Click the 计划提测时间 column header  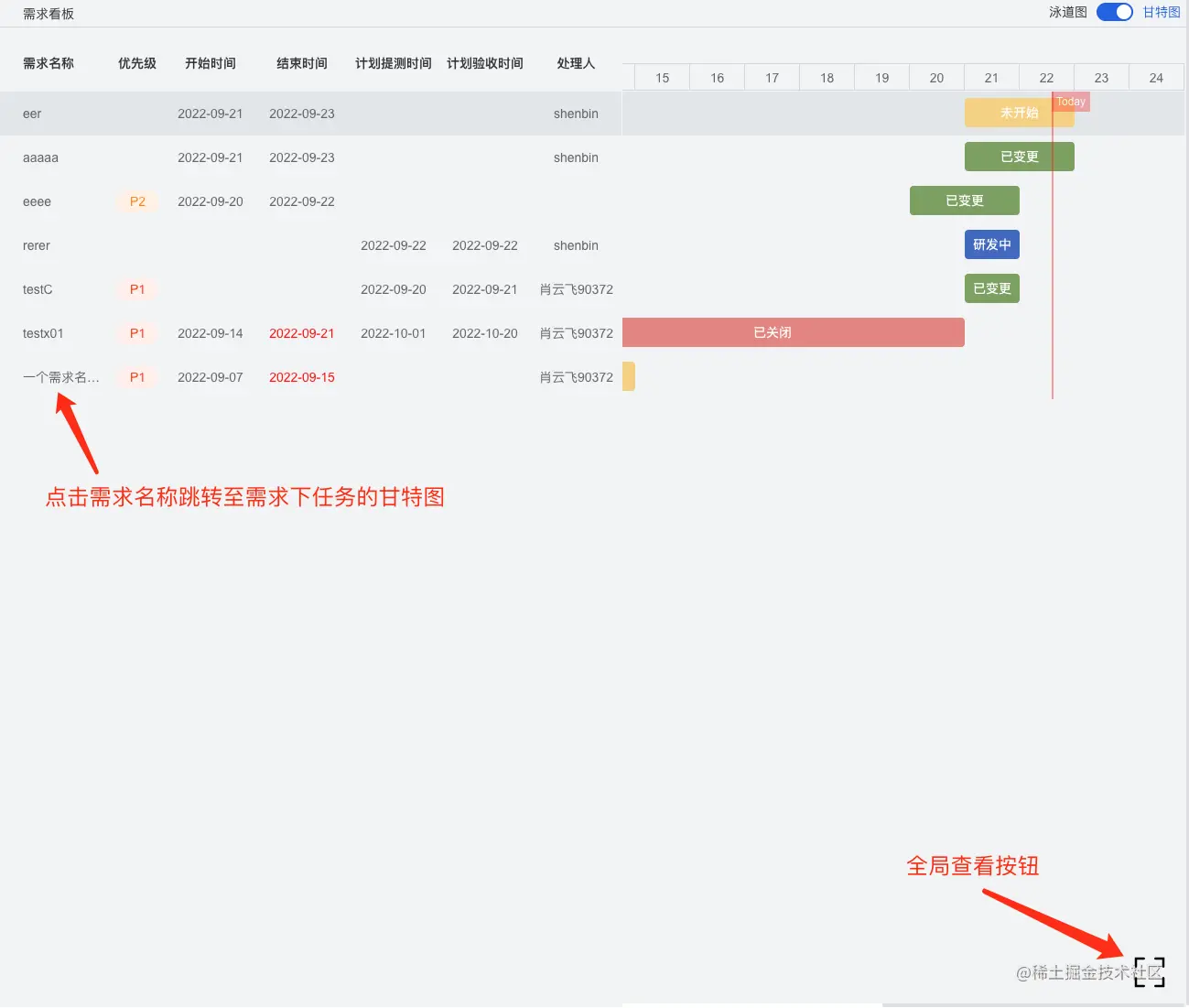[x=394, y=63]
